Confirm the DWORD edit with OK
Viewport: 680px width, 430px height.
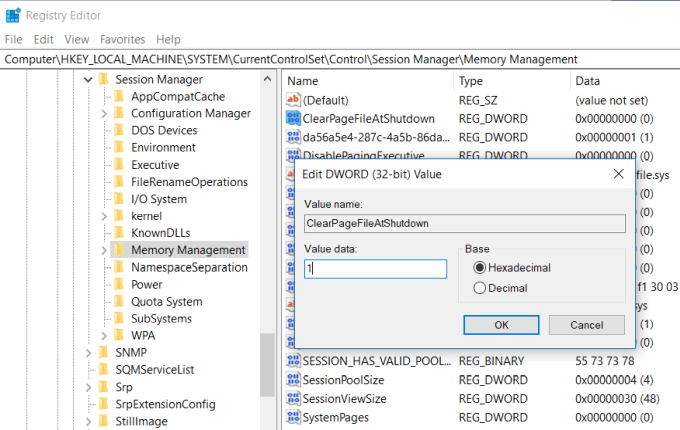[501, 325]
